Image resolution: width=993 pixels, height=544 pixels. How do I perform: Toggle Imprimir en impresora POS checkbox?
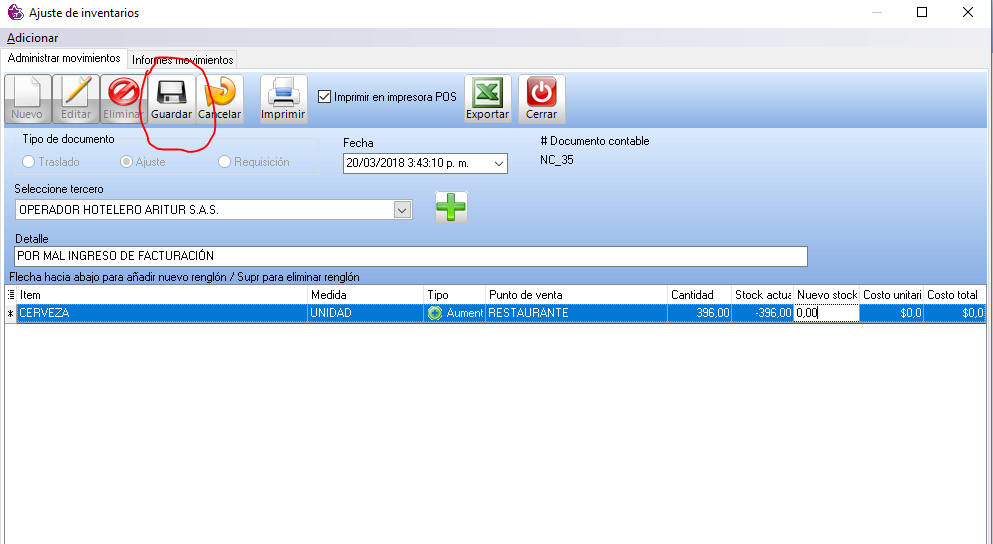pyautogui.click(x=324, y=97)
